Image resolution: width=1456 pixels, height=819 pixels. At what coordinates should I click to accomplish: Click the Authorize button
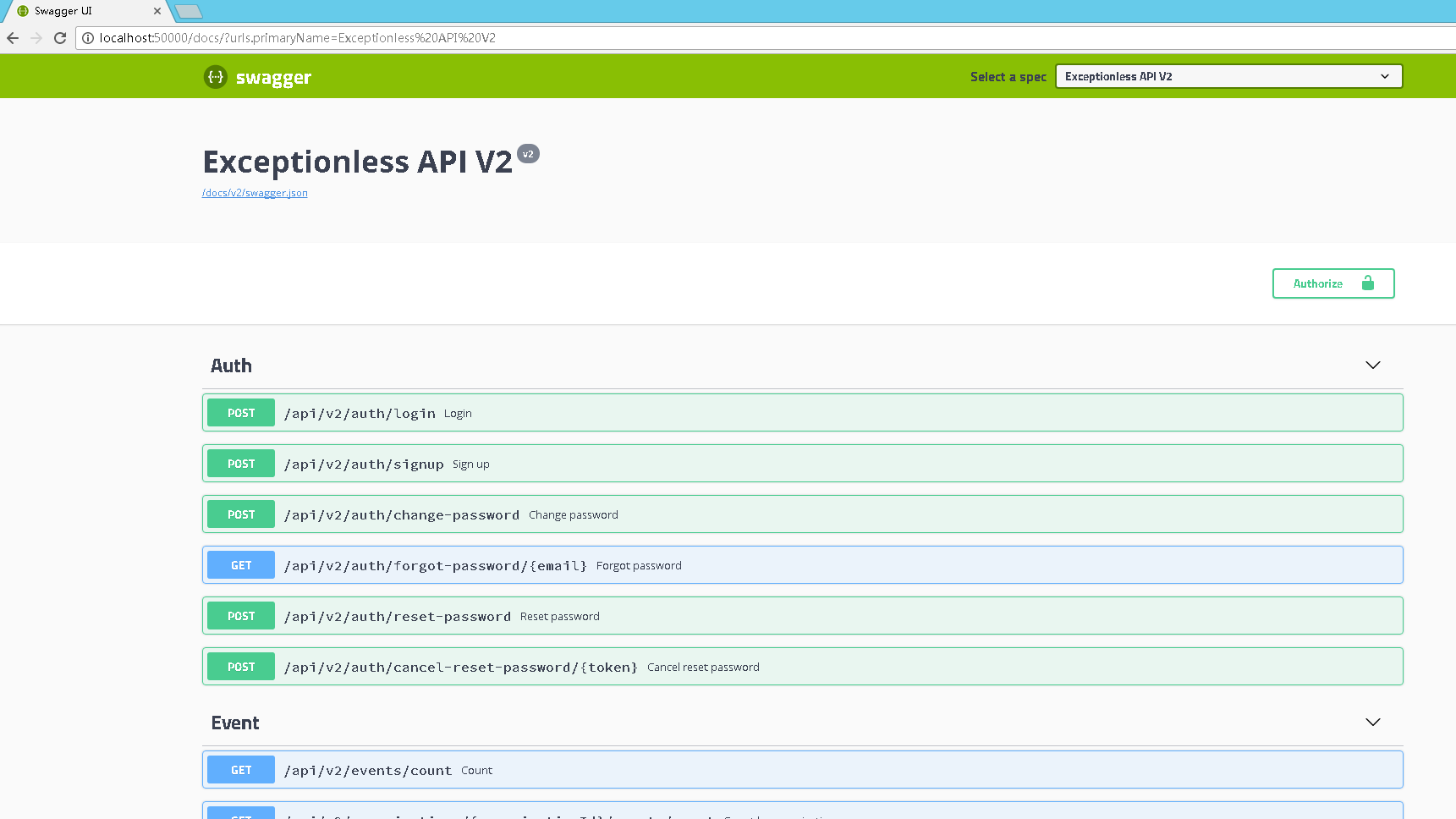tap(1333, 283)
